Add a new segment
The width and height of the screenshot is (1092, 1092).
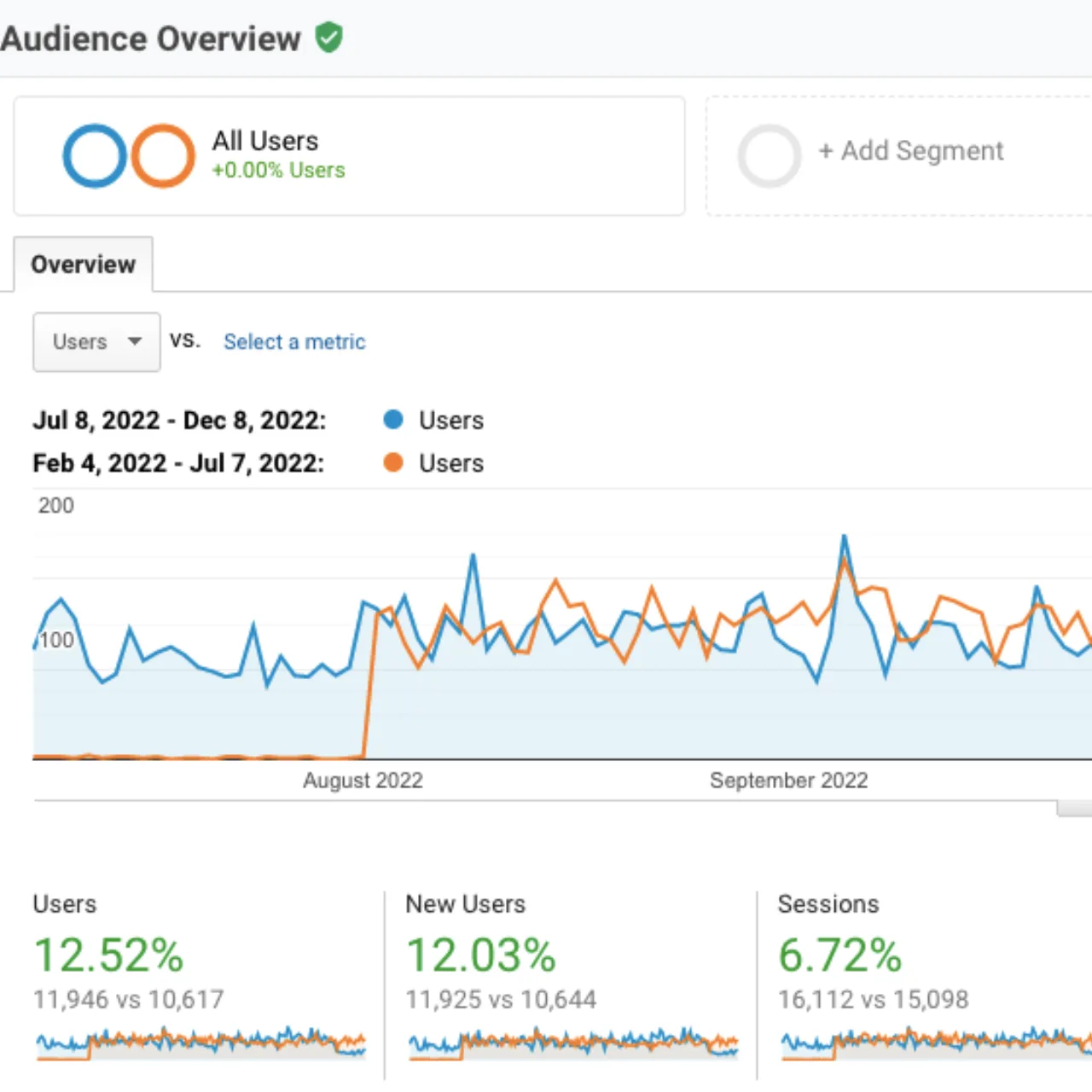coord(910,151)
